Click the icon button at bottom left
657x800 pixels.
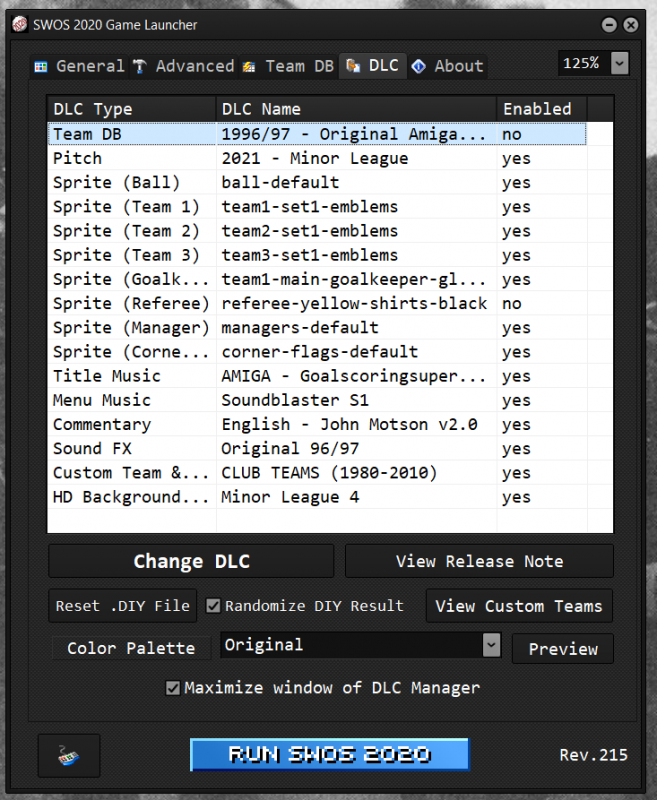(69, 754)
